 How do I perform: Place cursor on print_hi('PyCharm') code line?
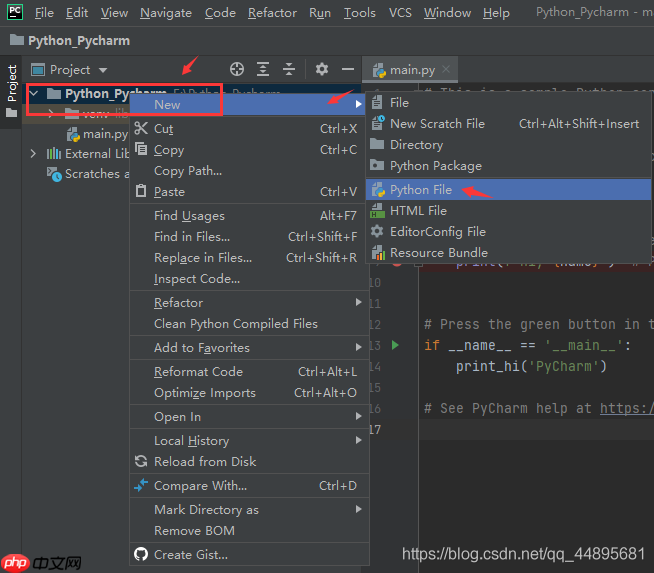(531, 366)
